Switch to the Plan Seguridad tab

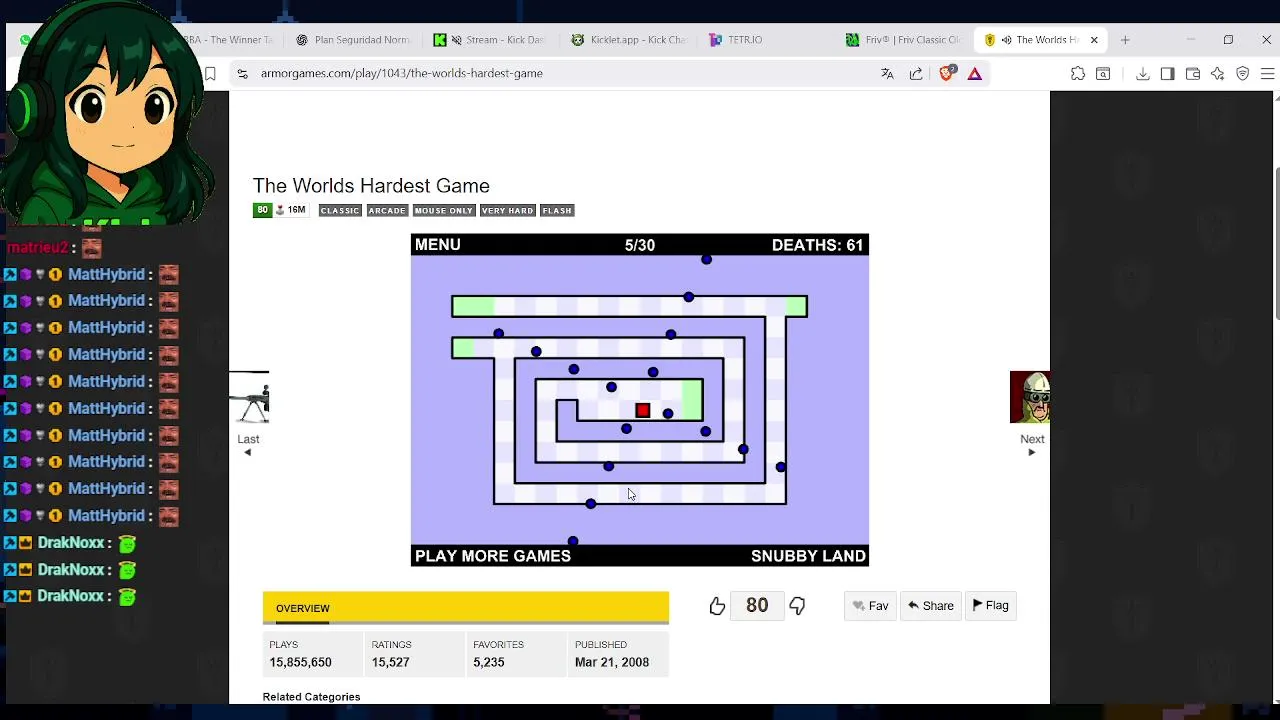click(x=353, y=40)
